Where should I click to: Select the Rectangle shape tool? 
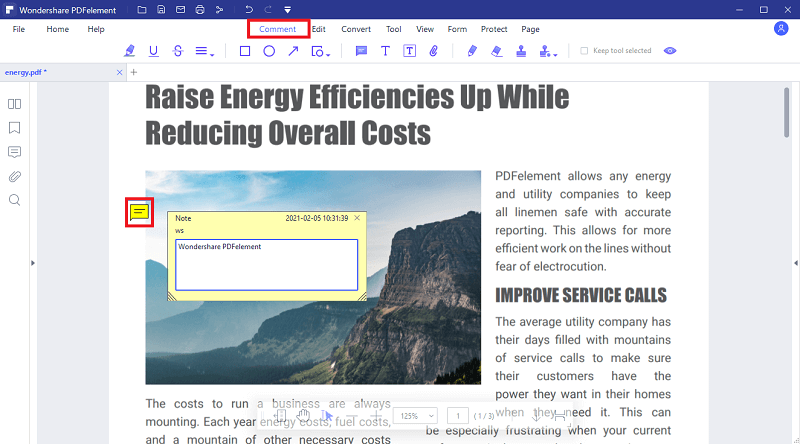tap(245, 51)
